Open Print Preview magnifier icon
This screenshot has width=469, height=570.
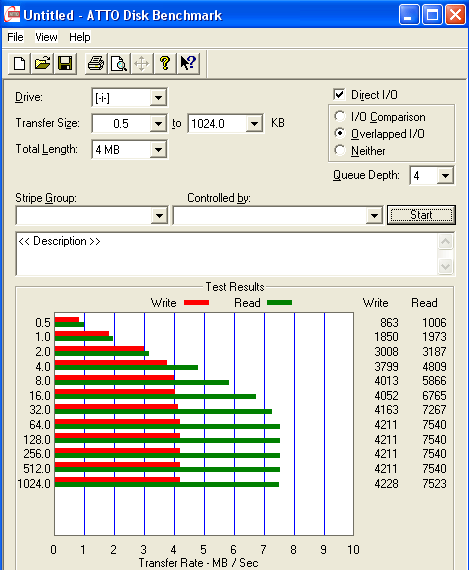click(119, 64)
